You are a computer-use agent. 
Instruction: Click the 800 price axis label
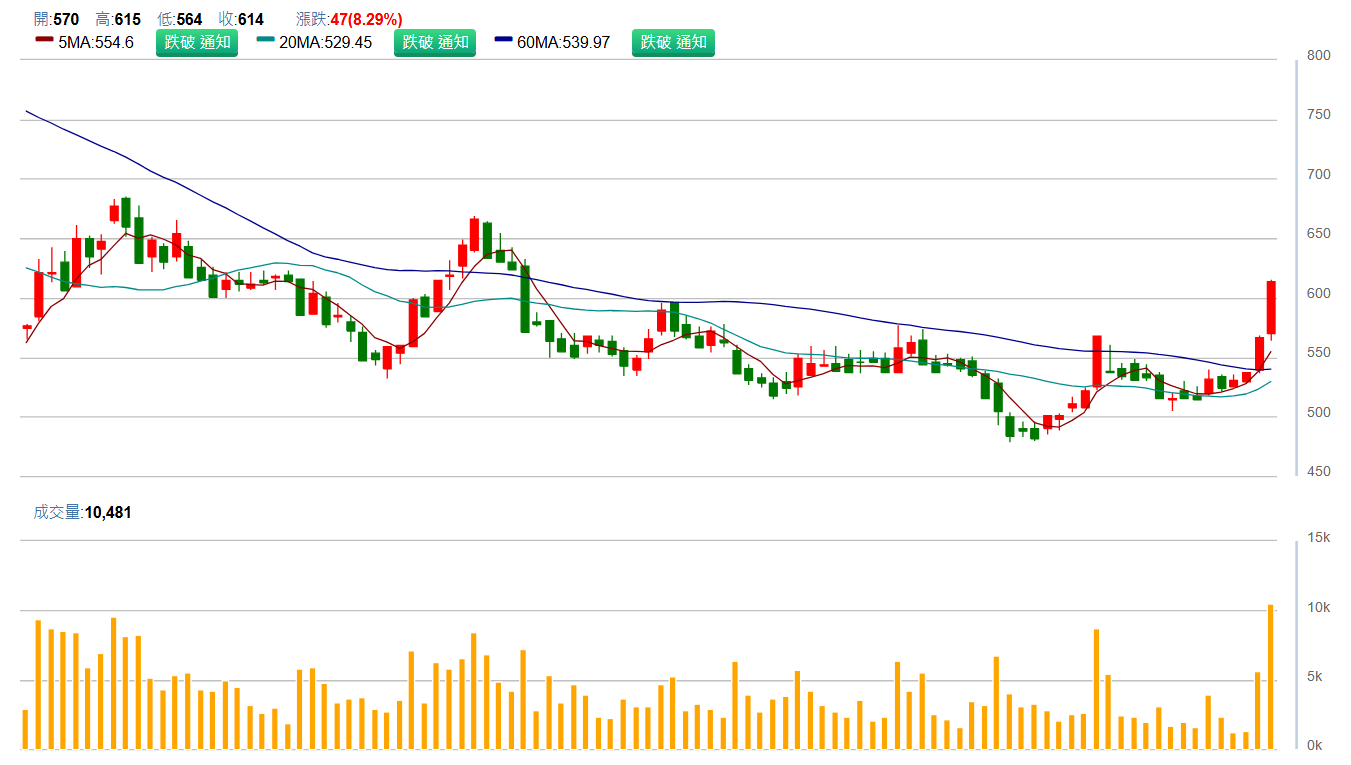(1319, 56)
